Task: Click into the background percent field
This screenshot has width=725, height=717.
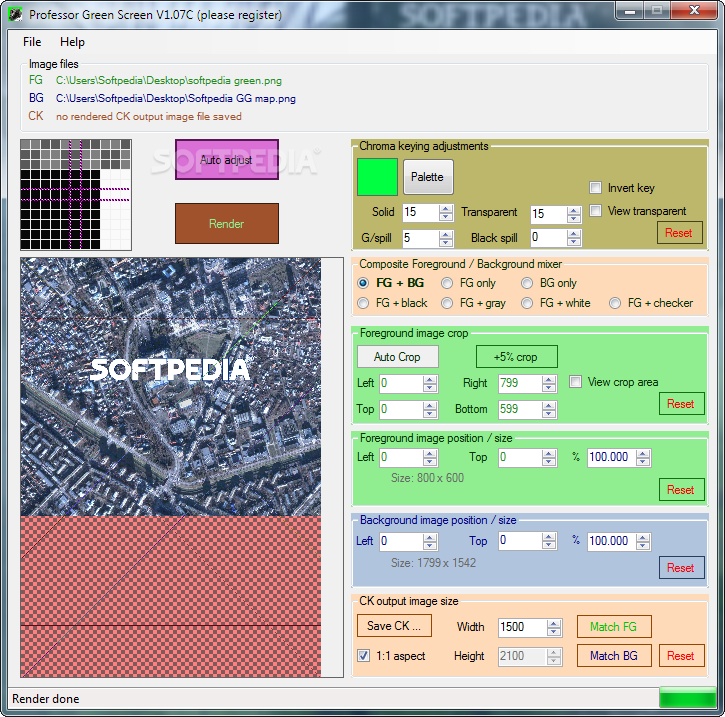Action: coord(612,541)
